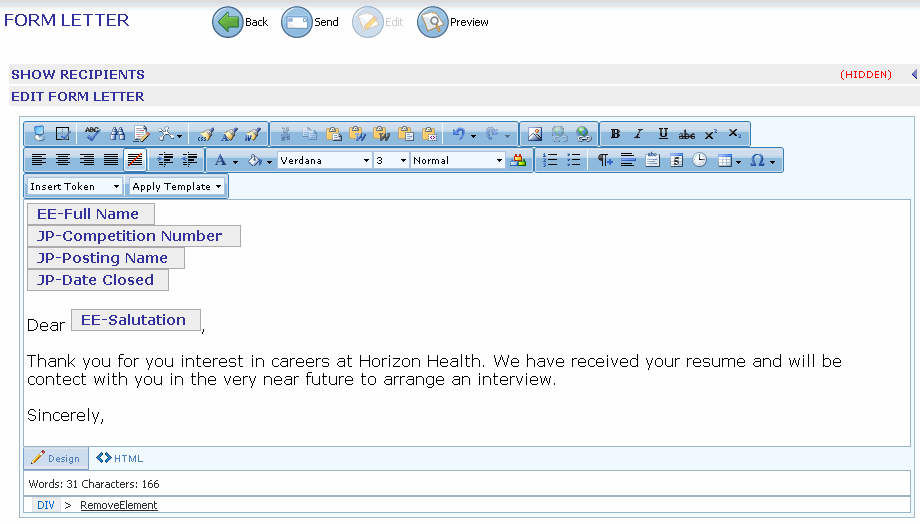This screenshot has height=524, width=920.
Task: Click the Preview button
Action: 452,22
